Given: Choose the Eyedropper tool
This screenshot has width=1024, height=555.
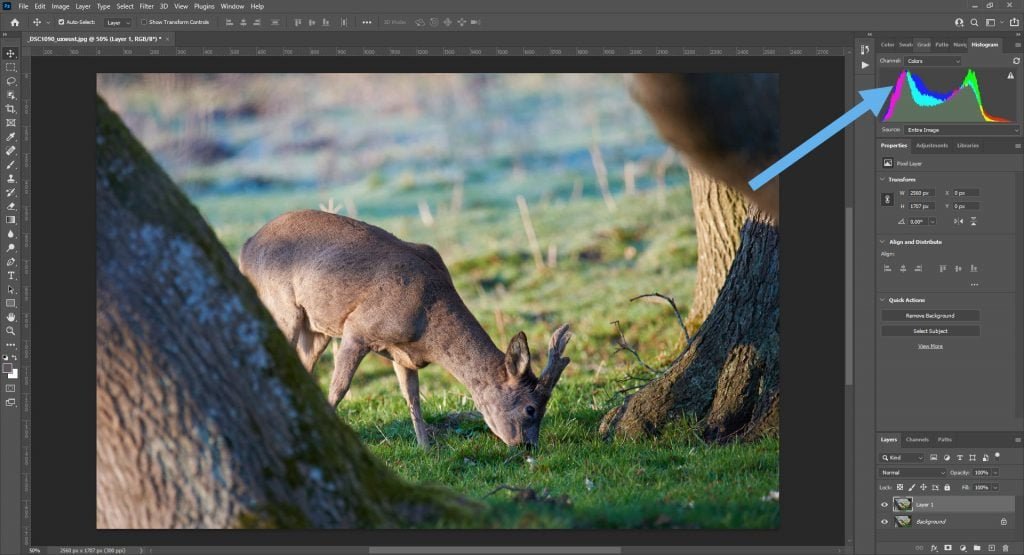Looking at the screenshot, I should (11, 136).
